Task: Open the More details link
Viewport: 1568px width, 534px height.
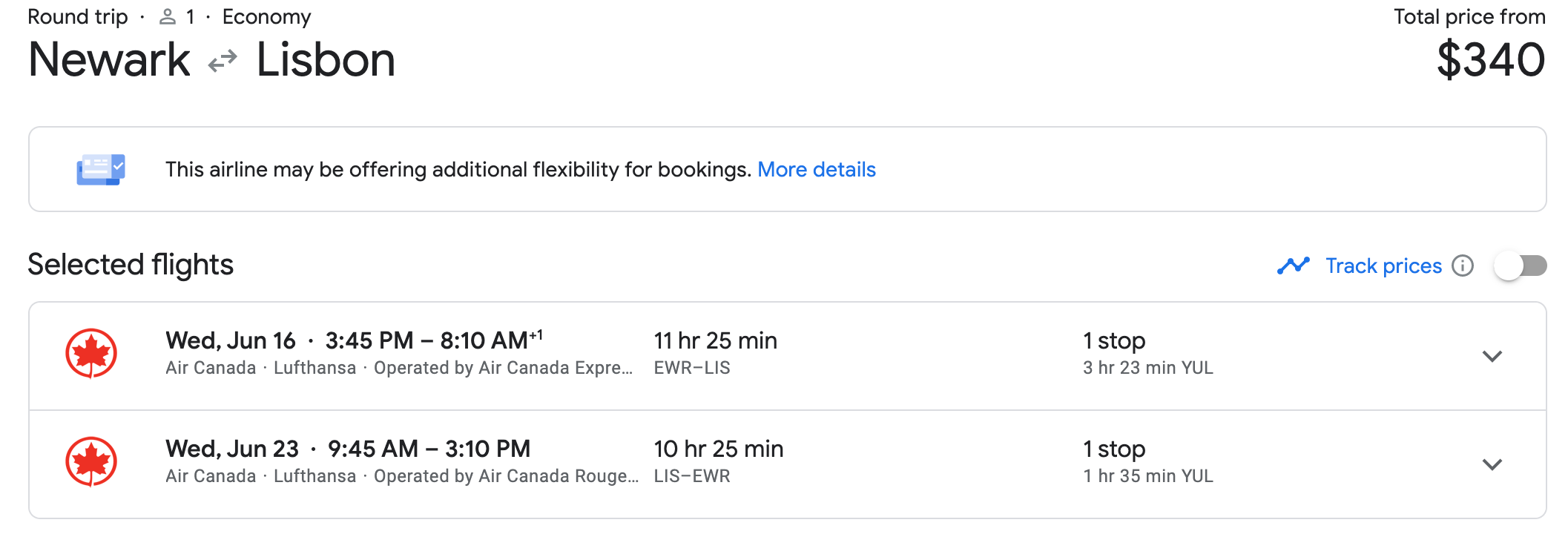Action: click(x=817, y=170)
